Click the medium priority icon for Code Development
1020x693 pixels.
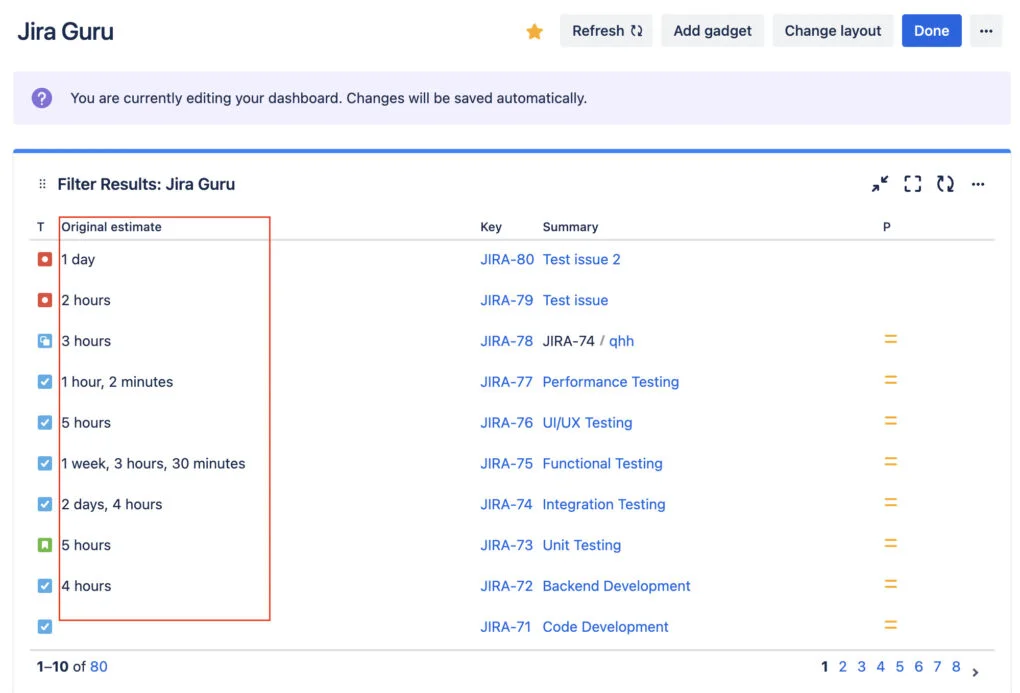891,625
